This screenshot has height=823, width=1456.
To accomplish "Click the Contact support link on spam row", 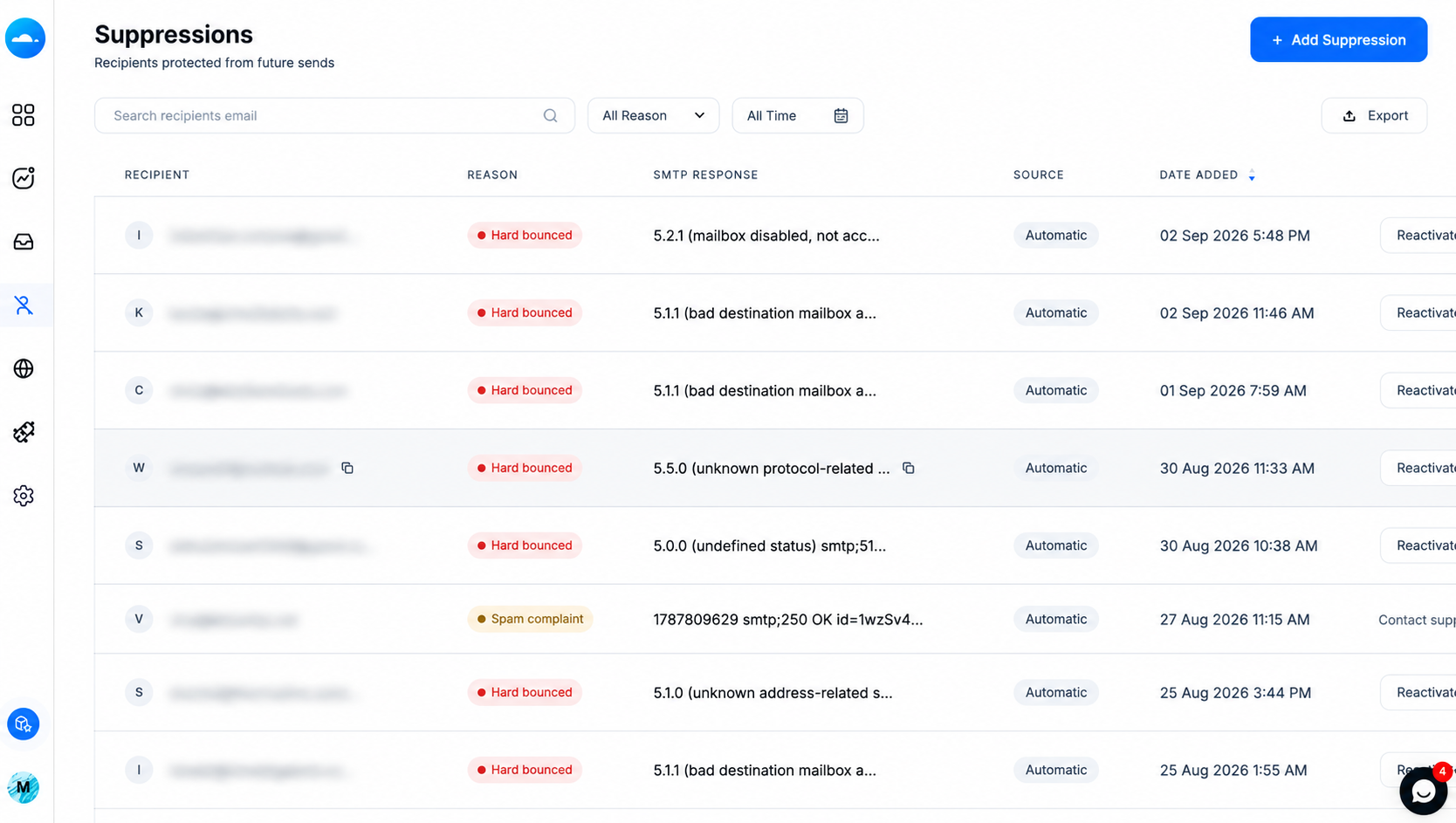I will (1417, 620).
